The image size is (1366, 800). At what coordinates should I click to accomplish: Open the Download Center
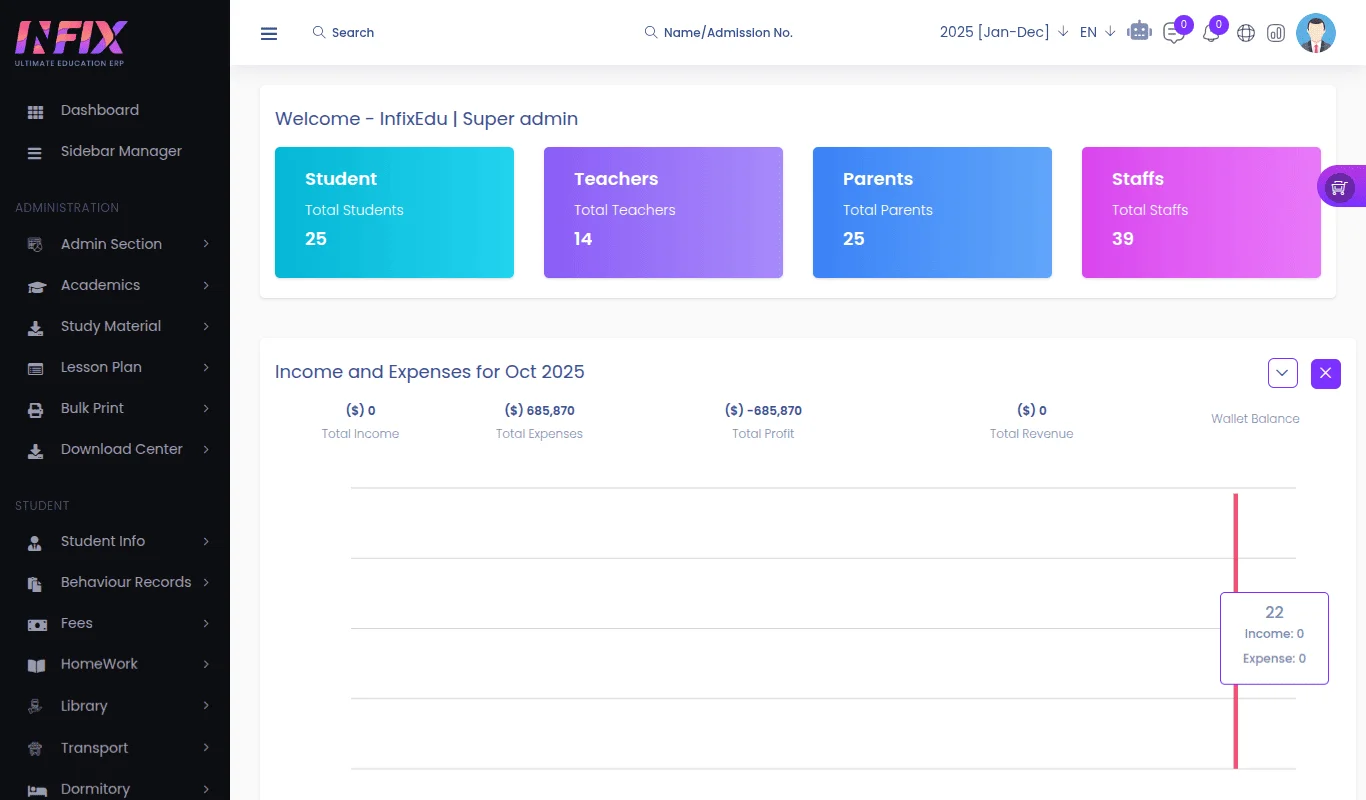pyautogui.click(x=122, y=449)
